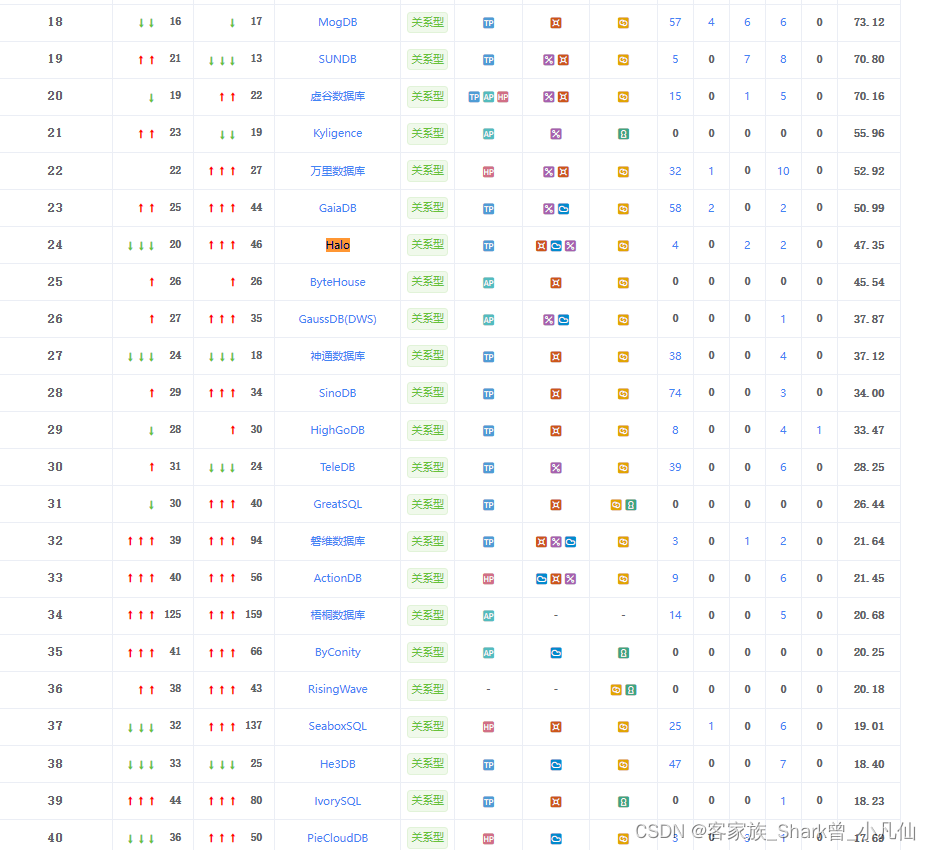Click the TP icon in Halo row

click(x=489, y=246)
